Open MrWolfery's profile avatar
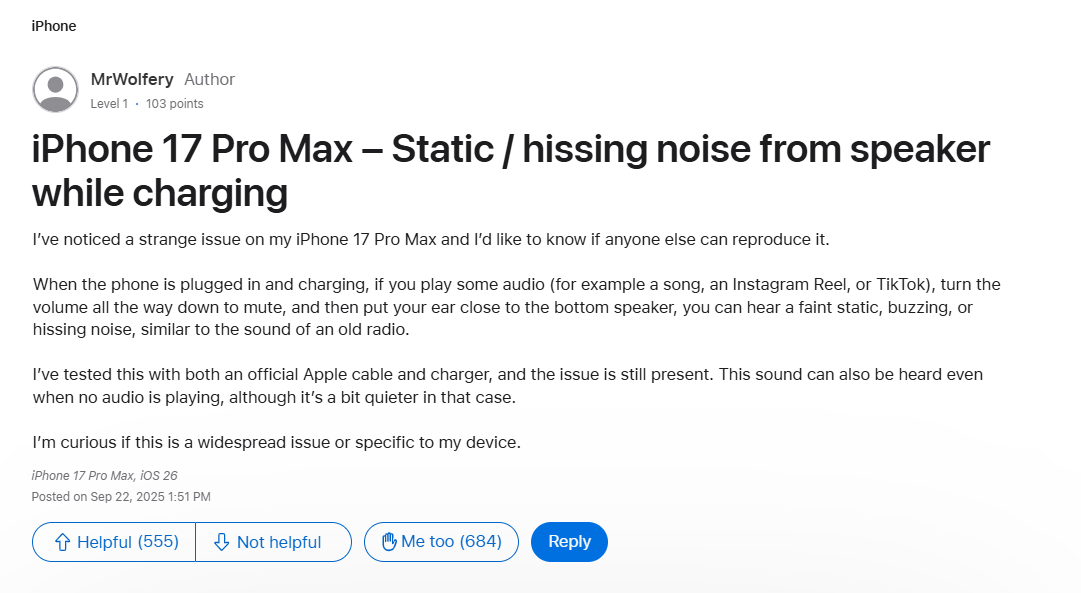Screen dimensions: 1081x593 pyautogui.click(x=55, y=90)
